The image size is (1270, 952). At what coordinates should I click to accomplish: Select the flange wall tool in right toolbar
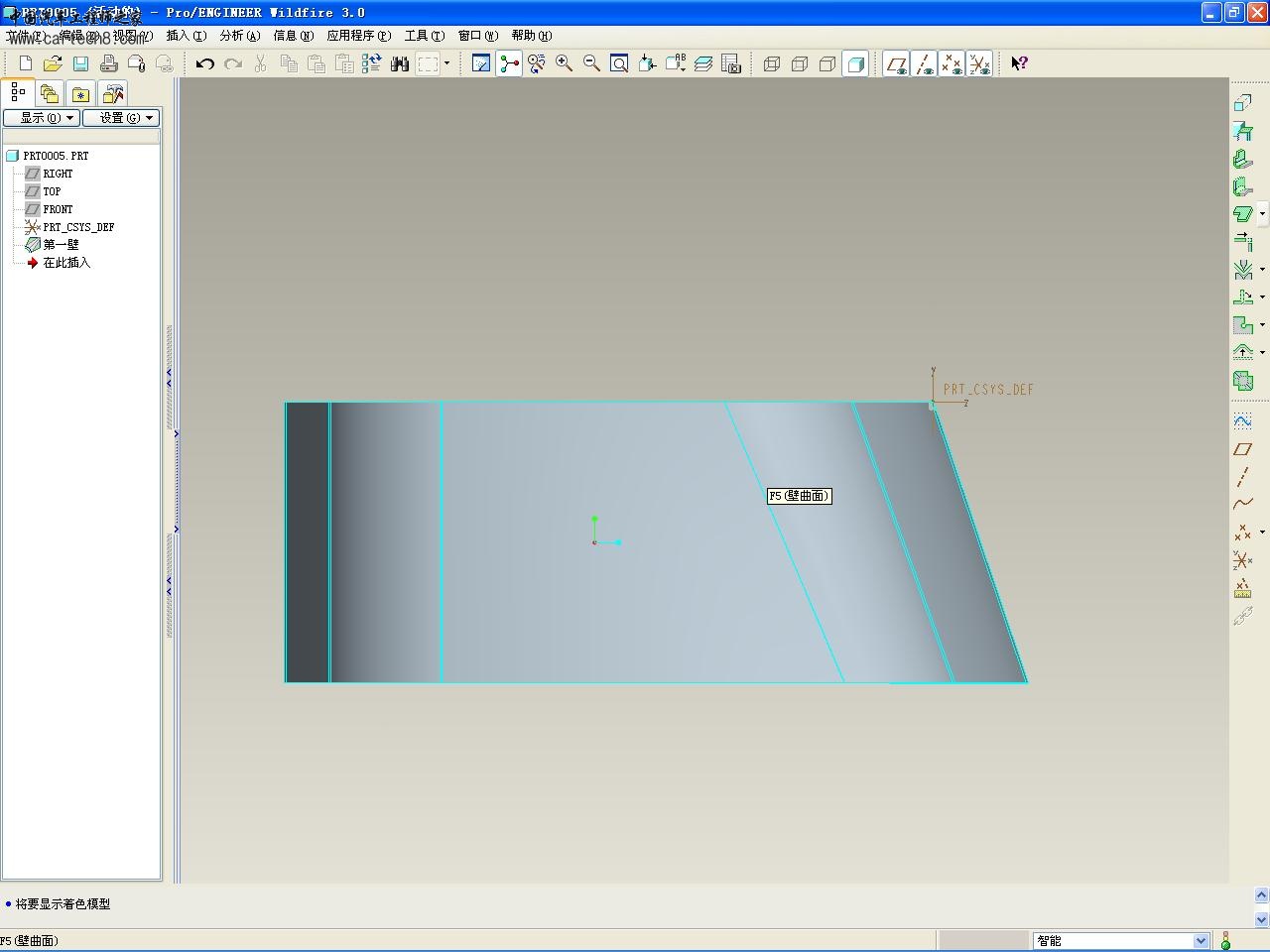point(1242,186)
